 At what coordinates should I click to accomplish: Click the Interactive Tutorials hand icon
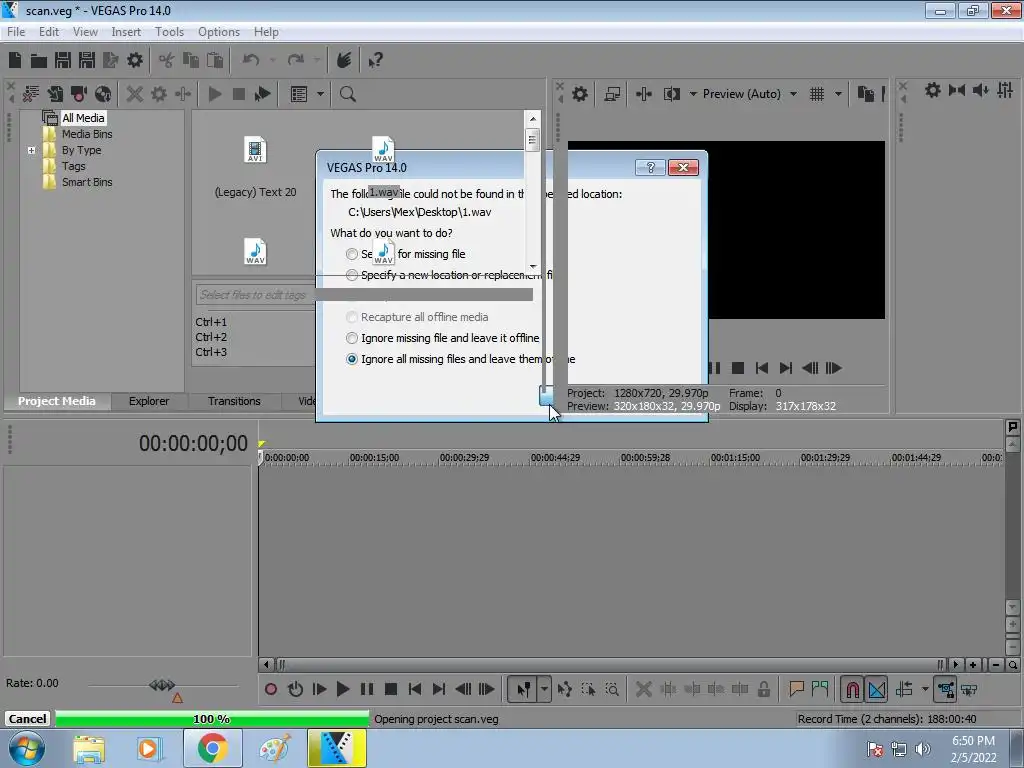tap(344, 60)
